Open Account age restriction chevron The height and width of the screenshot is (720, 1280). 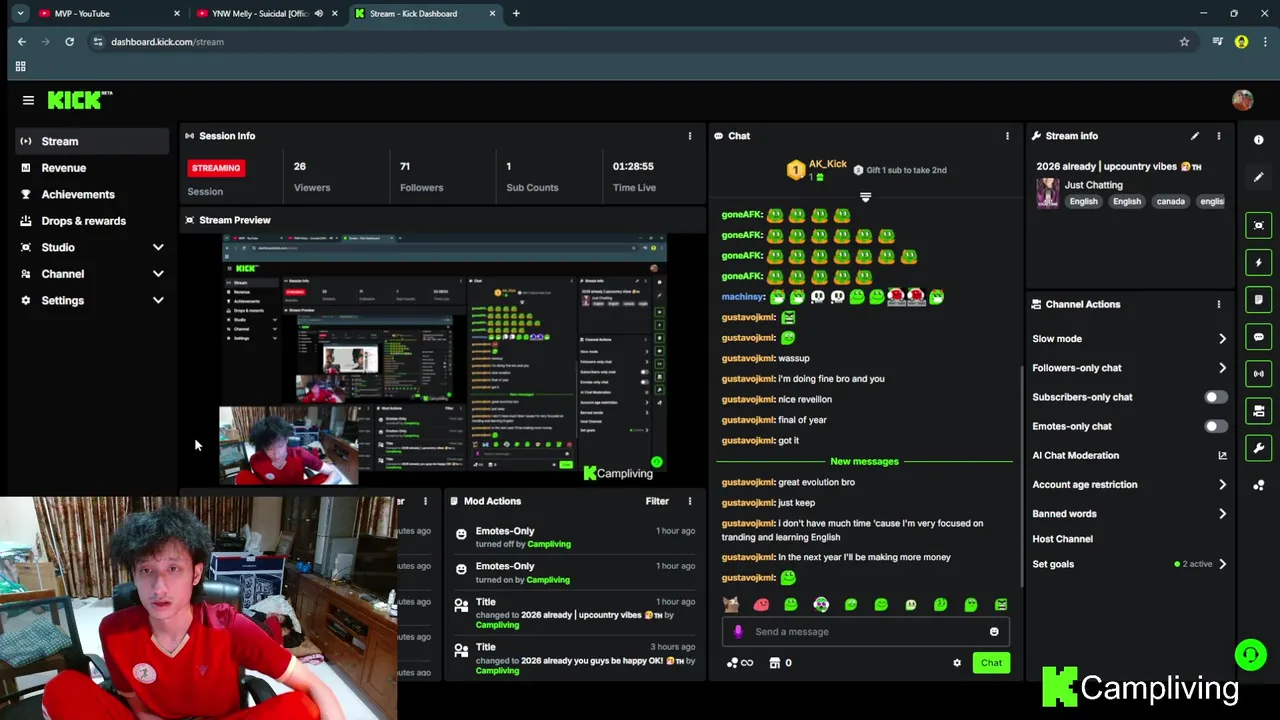click(x=1222, y=484)
